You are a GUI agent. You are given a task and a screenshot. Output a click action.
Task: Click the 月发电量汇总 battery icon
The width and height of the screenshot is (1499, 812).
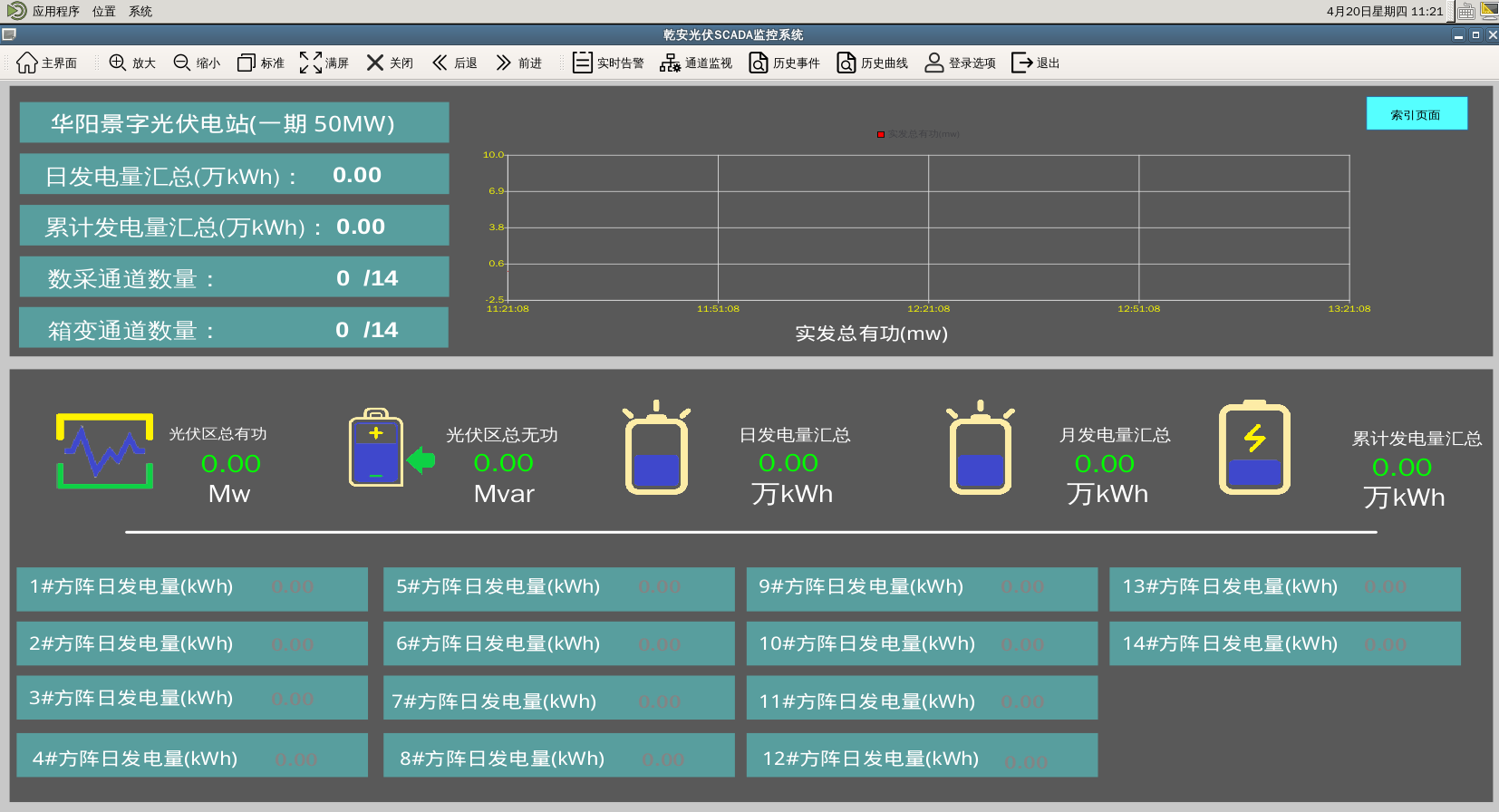[x=981, y=448]
